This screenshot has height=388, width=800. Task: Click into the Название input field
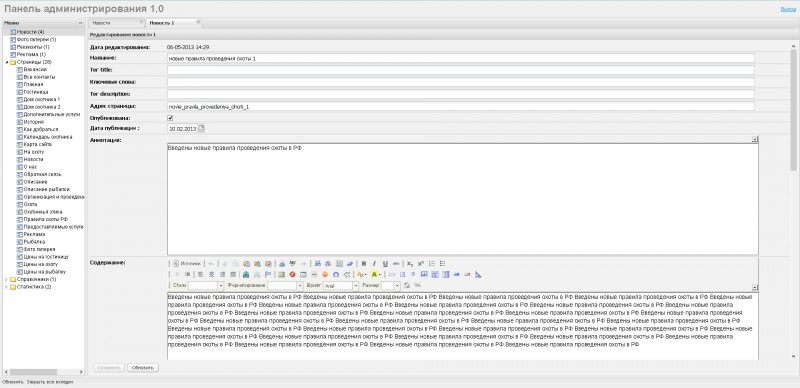coord(461,58)
